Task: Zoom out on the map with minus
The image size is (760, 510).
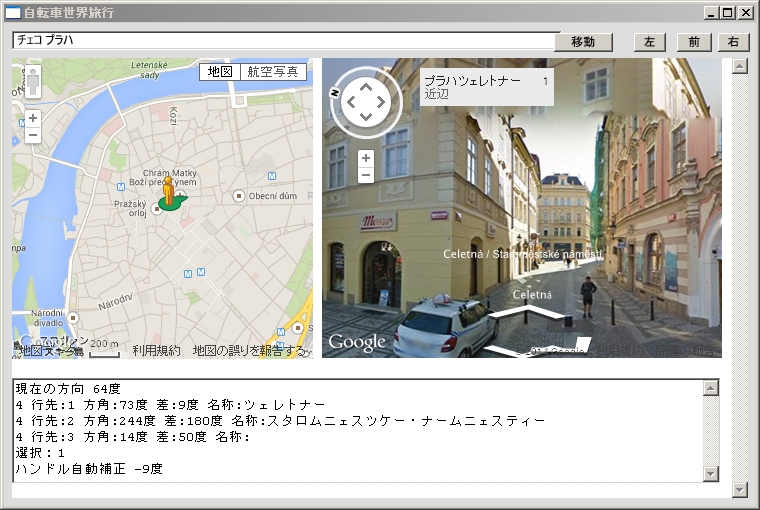Action: click(32, 135)
